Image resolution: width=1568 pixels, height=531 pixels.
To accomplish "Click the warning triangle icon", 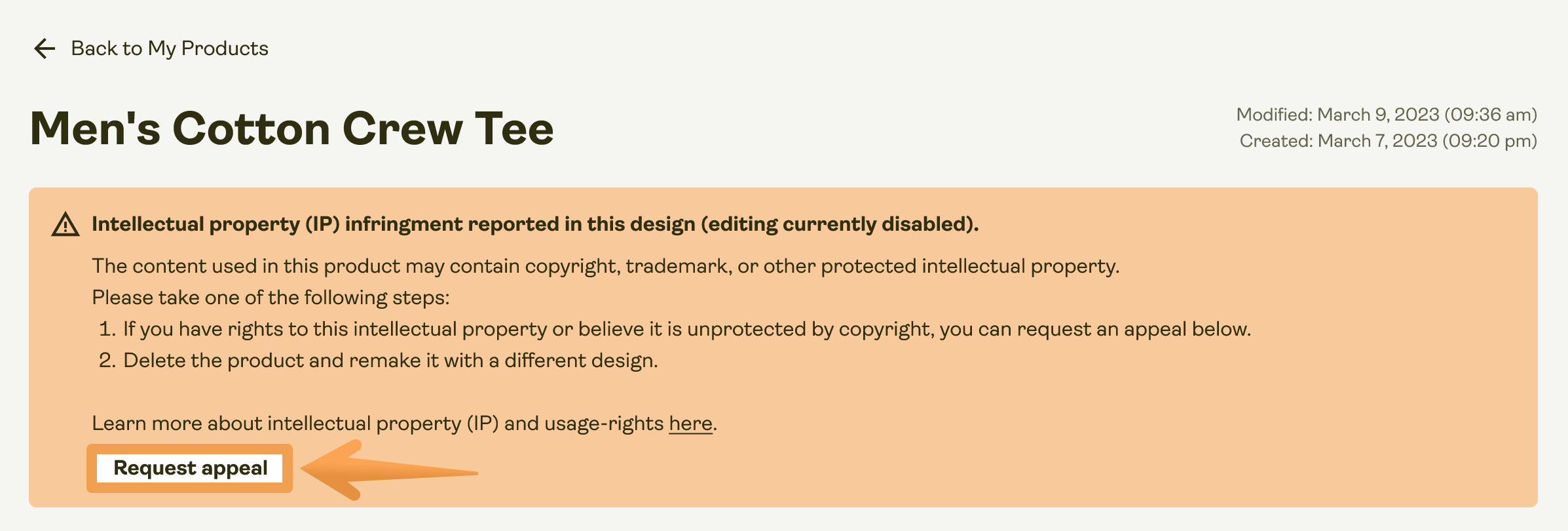I will click(65, 225).
